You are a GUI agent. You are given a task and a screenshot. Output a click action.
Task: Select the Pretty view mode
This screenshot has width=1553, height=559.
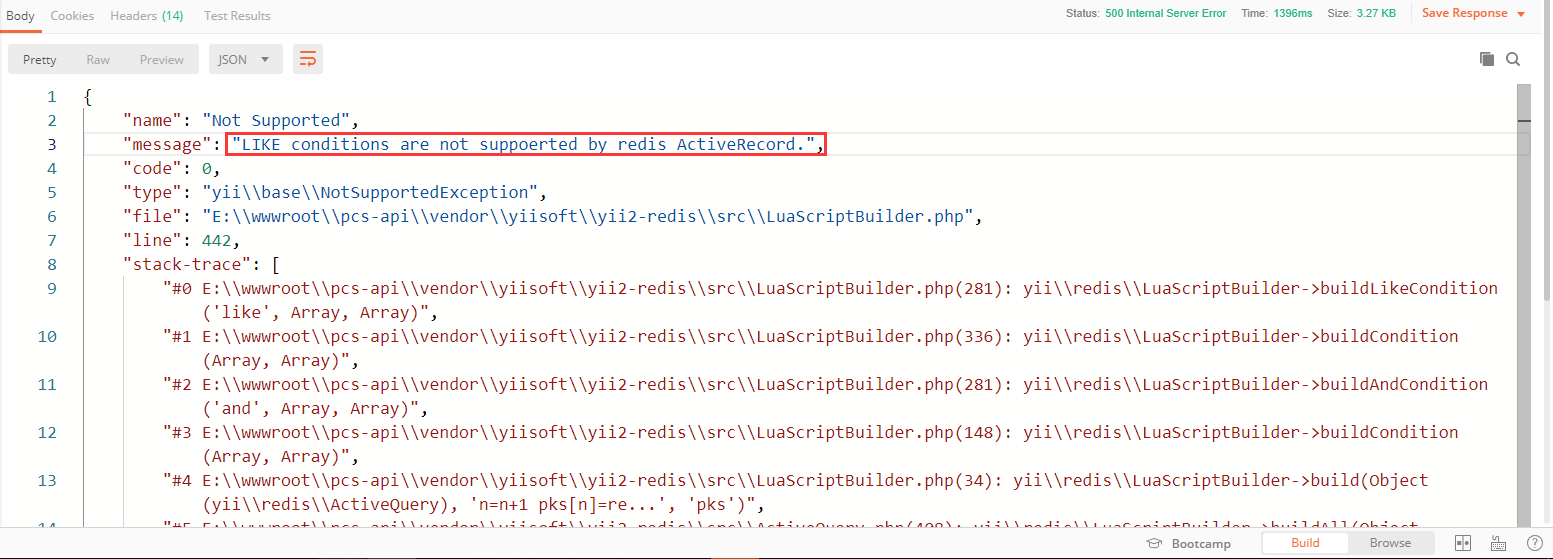pyautogui.click(x=40, y=59)
